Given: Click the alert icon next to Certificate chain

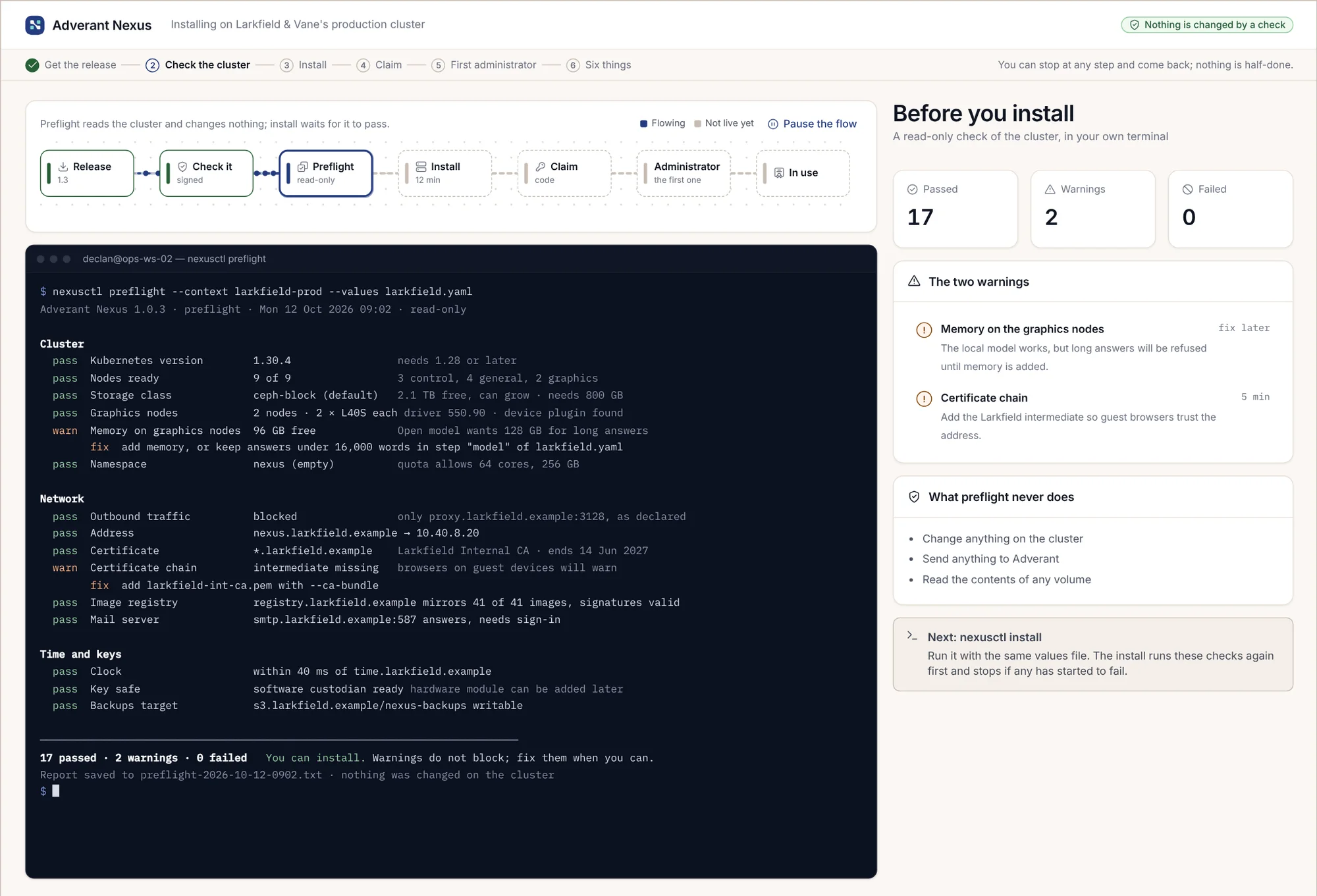Looking at the screenshot, I should [x=925, y=399].
